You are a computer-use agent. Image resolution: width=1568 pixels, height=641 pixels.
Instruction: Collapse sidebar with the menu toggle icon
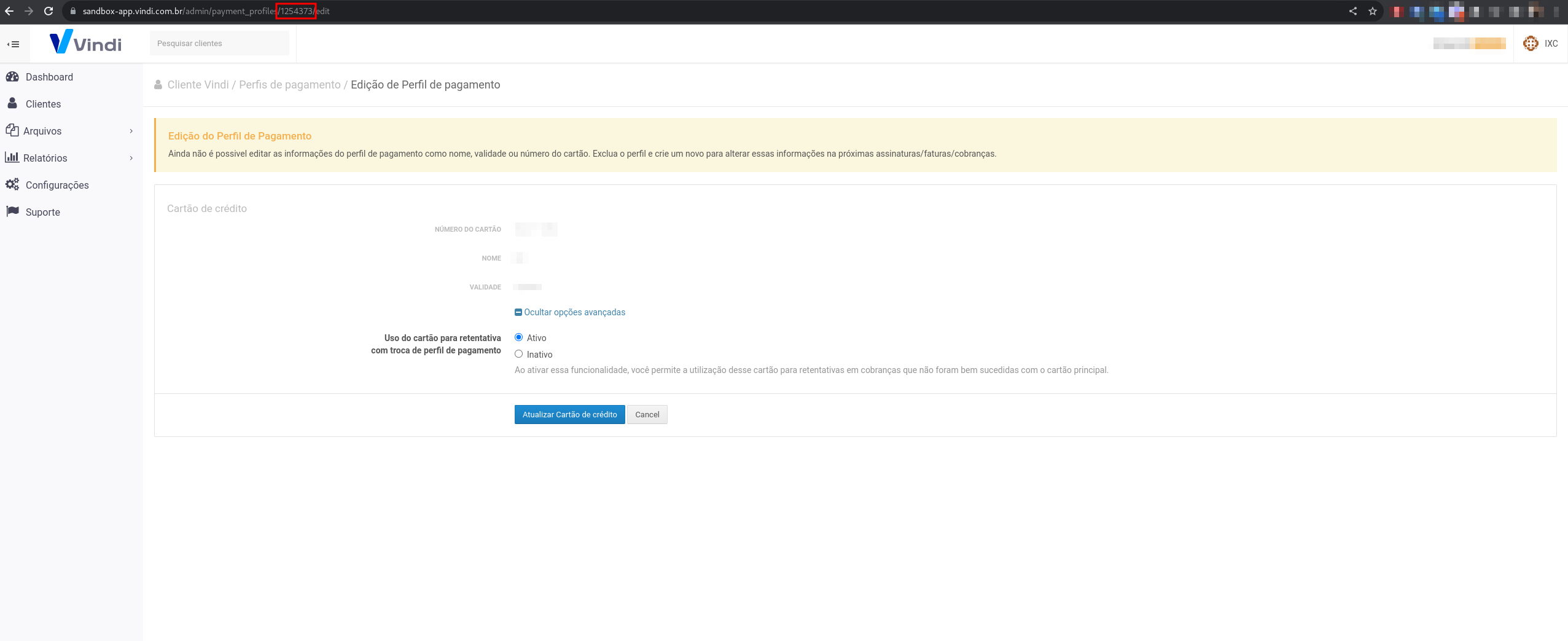coord(13,44)
